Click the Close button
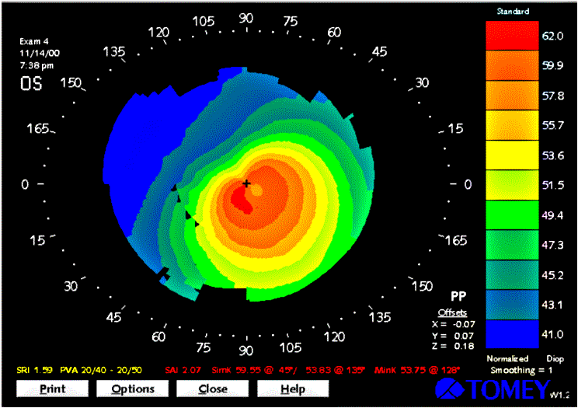Image resolution: width=578 pixels, height=408 pixels. (213, 389)
